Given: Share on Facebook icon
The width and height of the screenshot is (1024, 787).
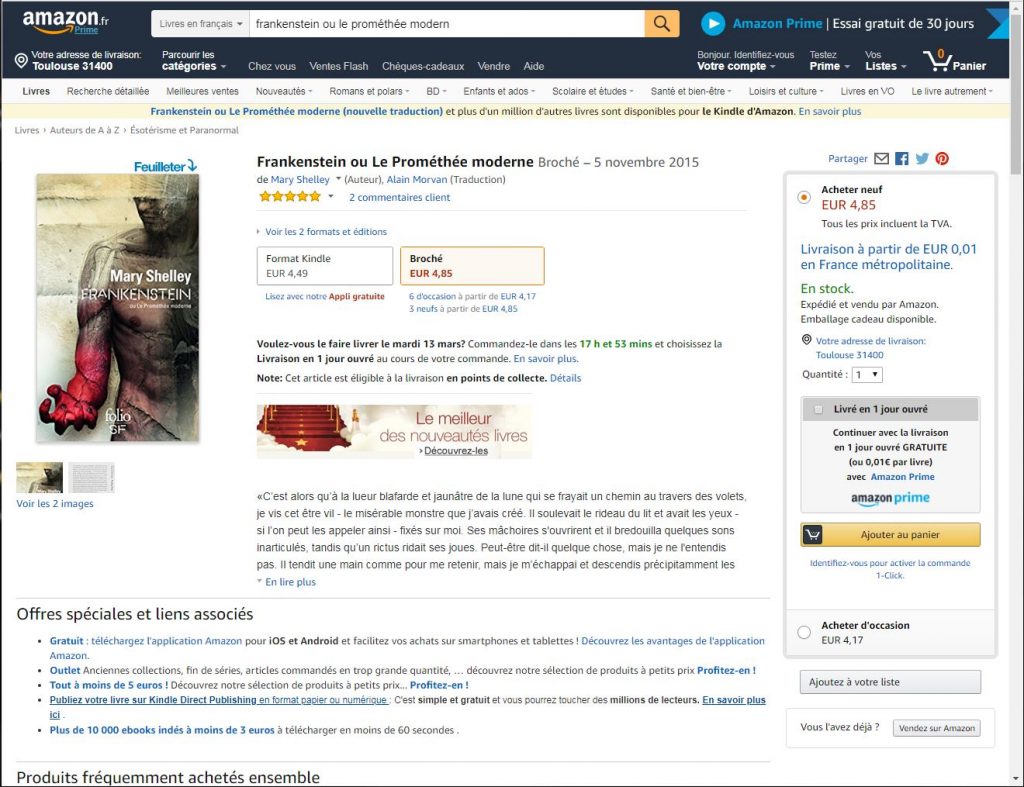Looking at the screenshot, I should click(902, 159).
